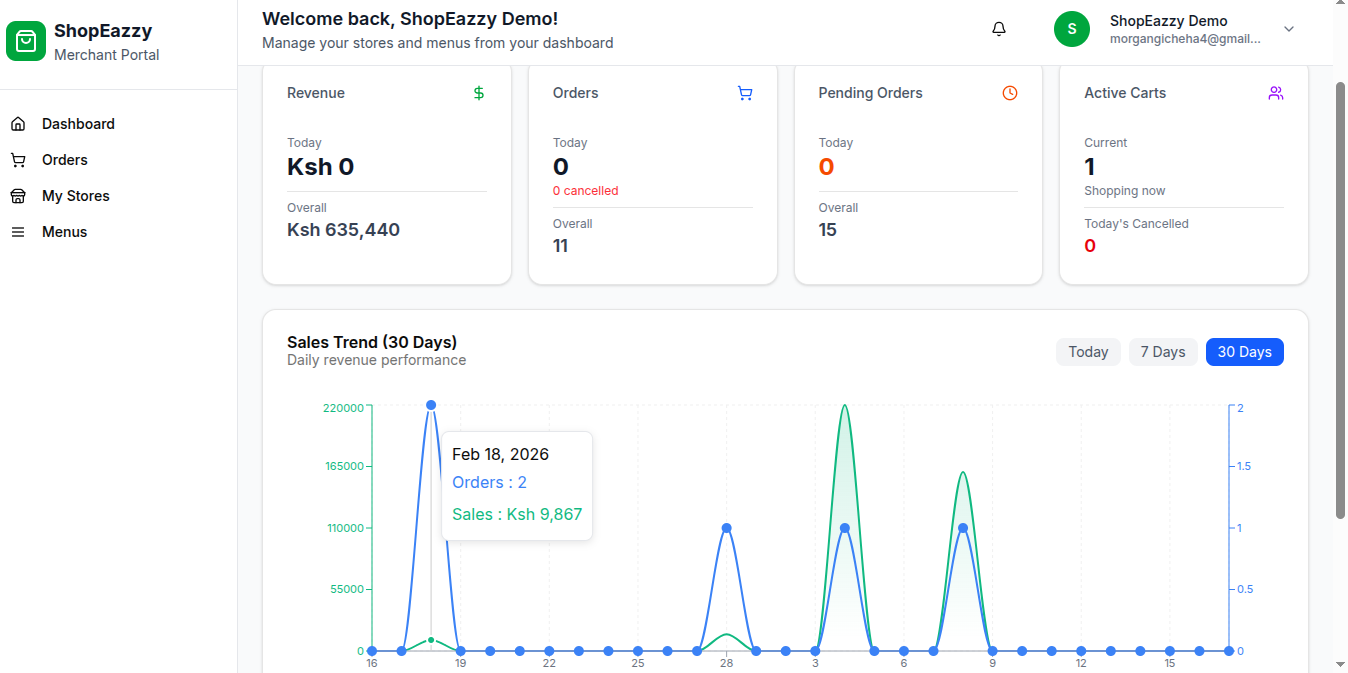The height and width of the screenshot is (673, 1348).
Task: Open Orders page from sidebar
Action: click(65, 160)
